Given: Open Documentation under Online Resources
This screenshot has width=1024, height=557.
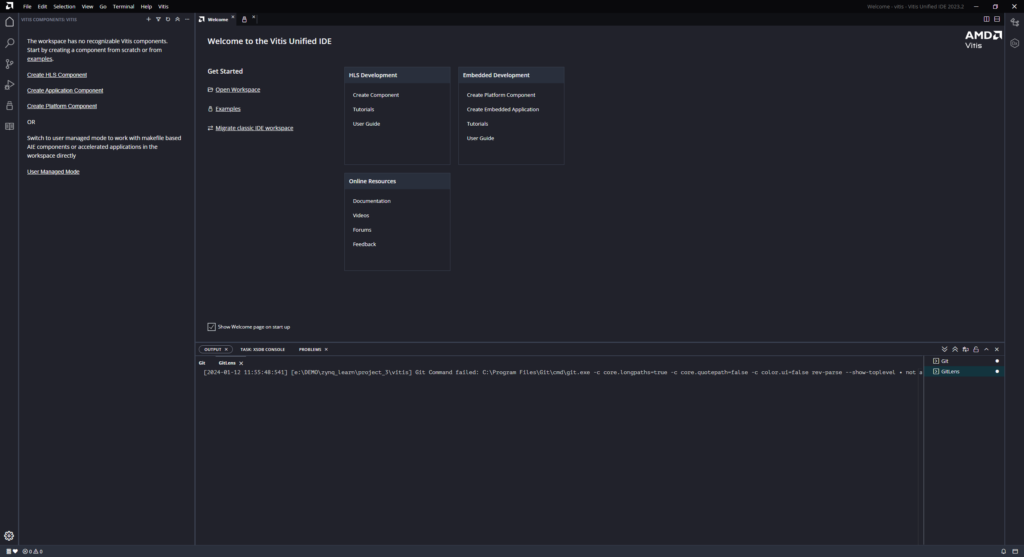Looking at the screenshot, I should pos(372,201).
